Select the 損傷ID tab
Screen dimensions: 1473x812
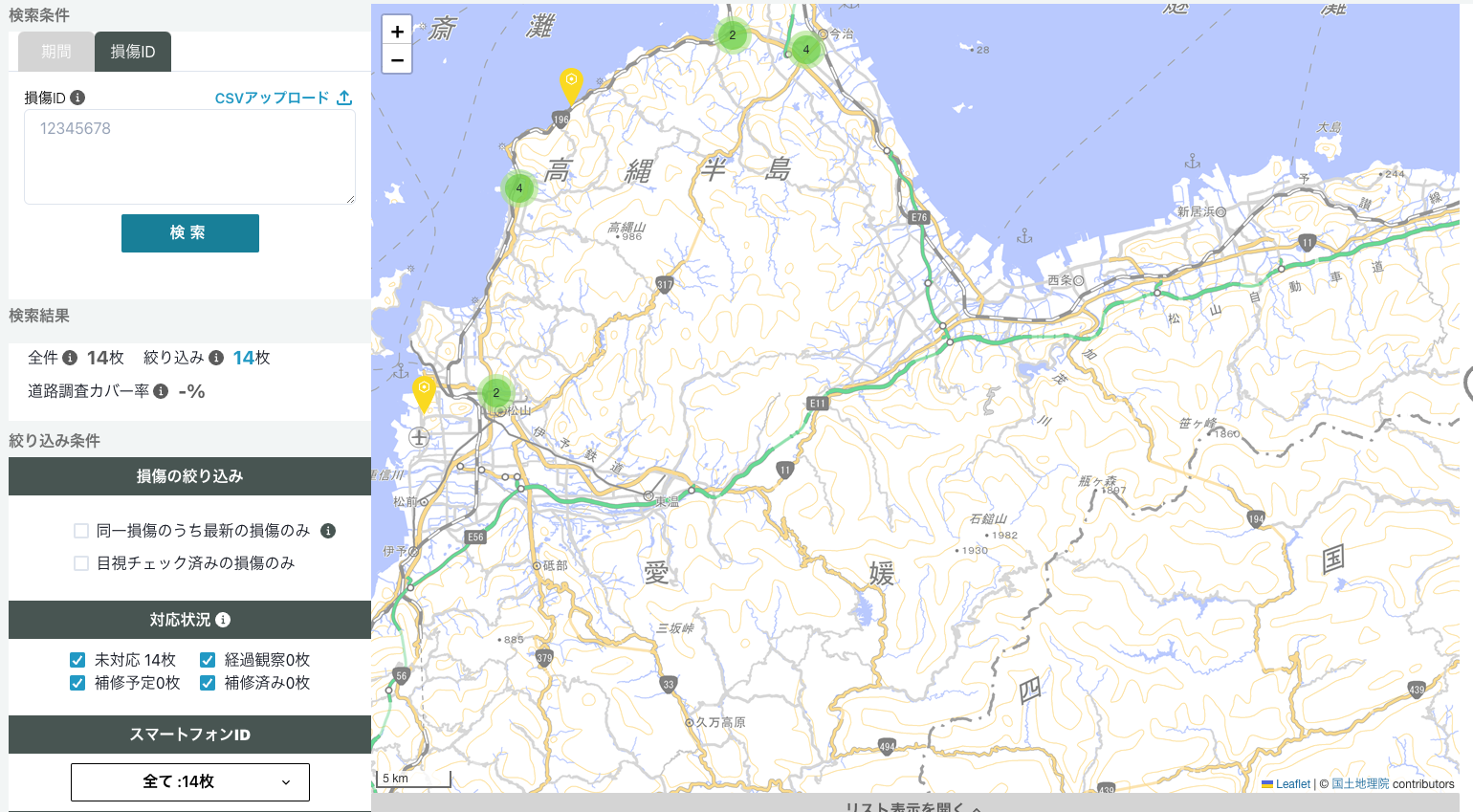(133, 52)
